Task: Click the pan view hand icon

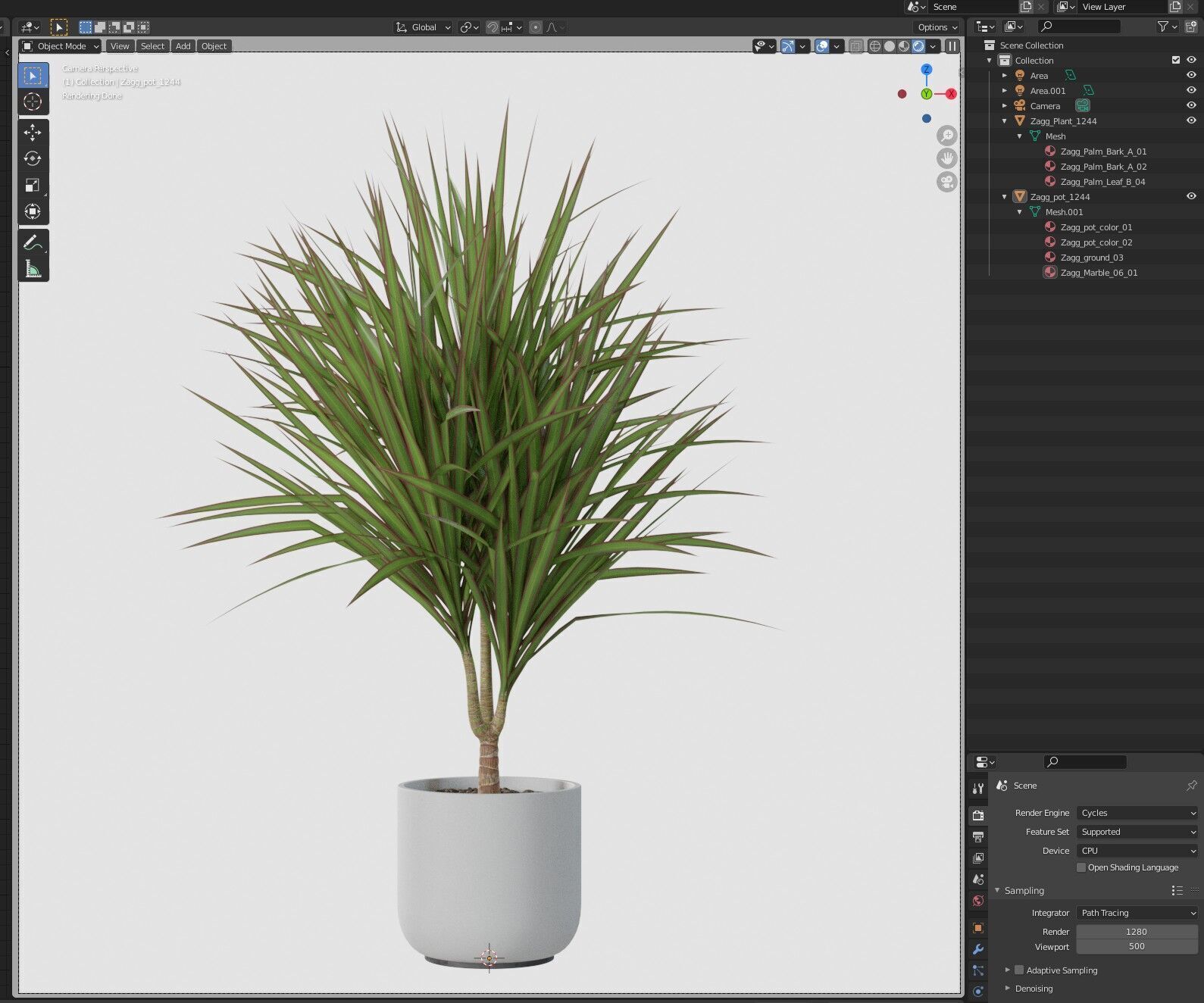Action: point(947,158)
